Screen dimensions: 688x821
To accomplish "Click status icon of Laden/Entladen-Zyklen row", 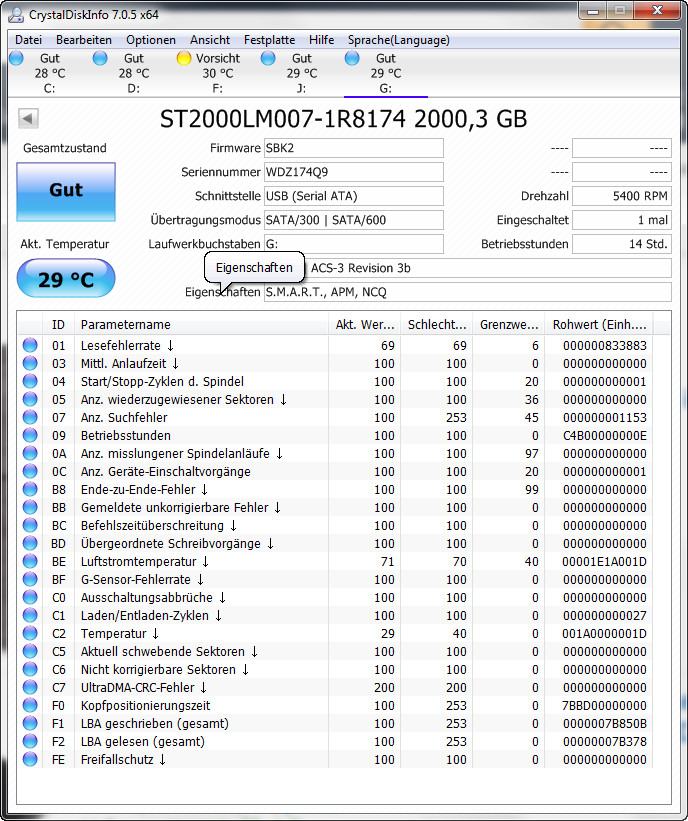I will click(x=30, y=615).
